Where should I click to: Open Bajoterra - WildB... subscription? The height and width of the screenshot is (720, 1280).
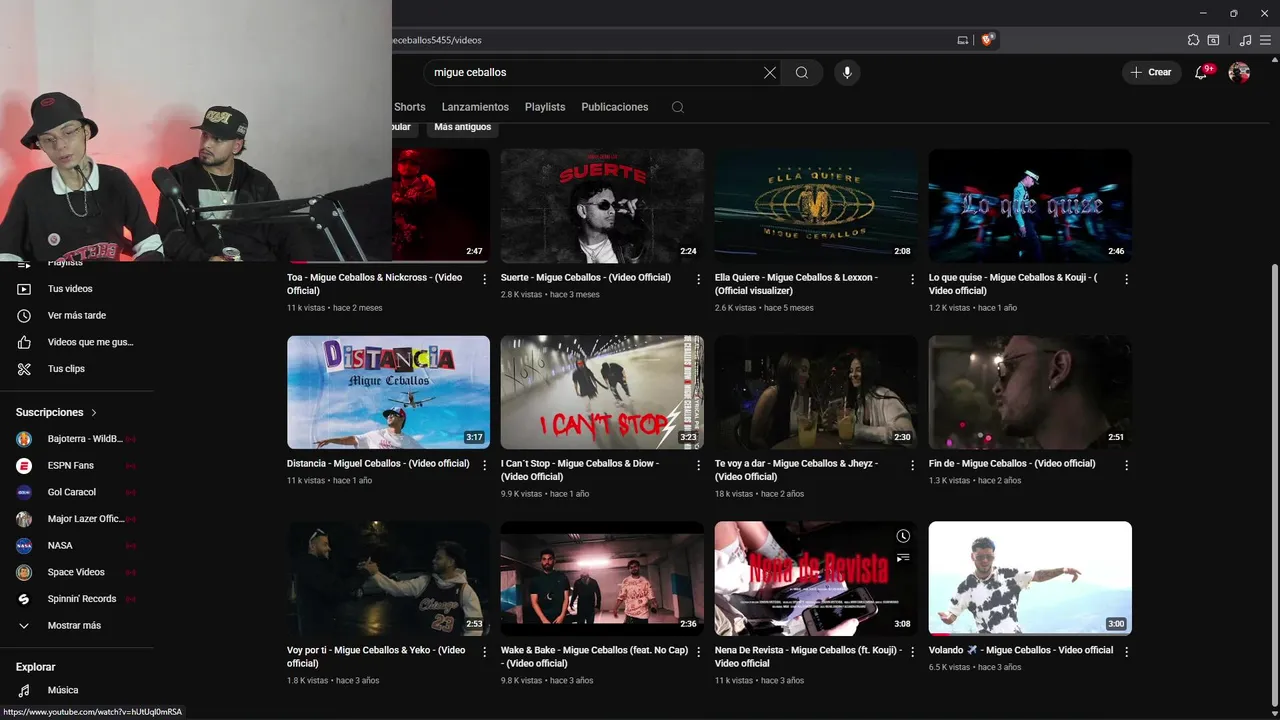77,439
